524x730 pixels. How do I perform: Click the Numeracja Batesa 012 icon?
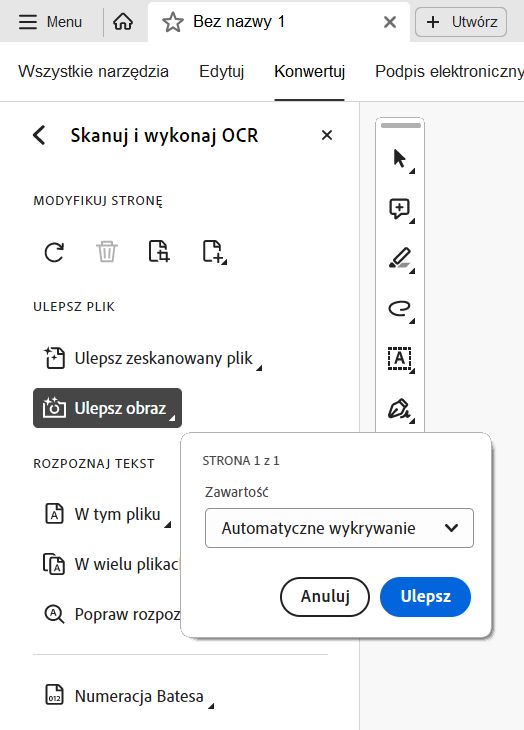click(x=54, y=696)
